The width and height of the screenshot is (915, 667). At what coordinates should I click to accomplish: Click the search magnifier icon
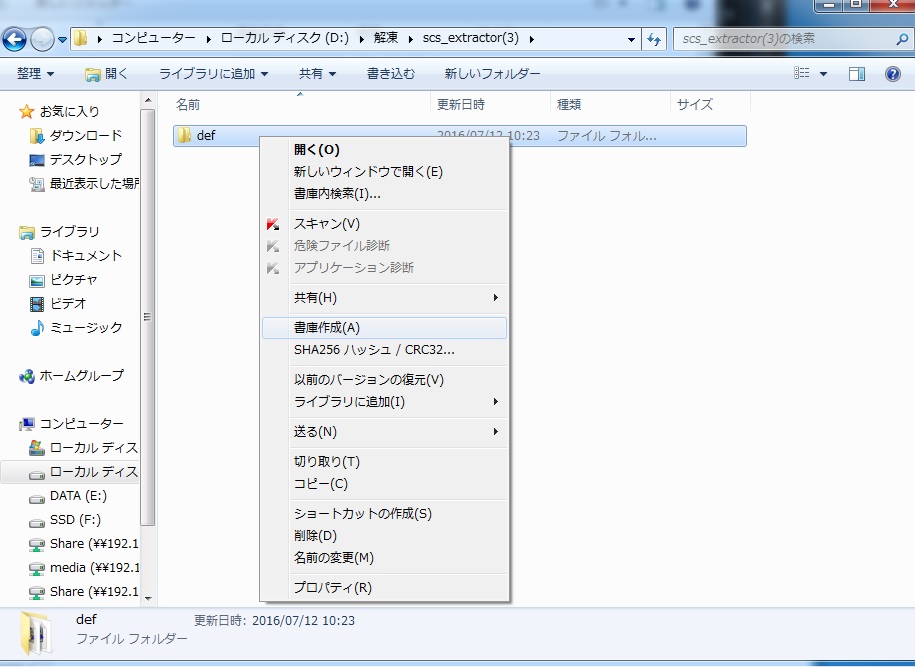tap(902, 40)
